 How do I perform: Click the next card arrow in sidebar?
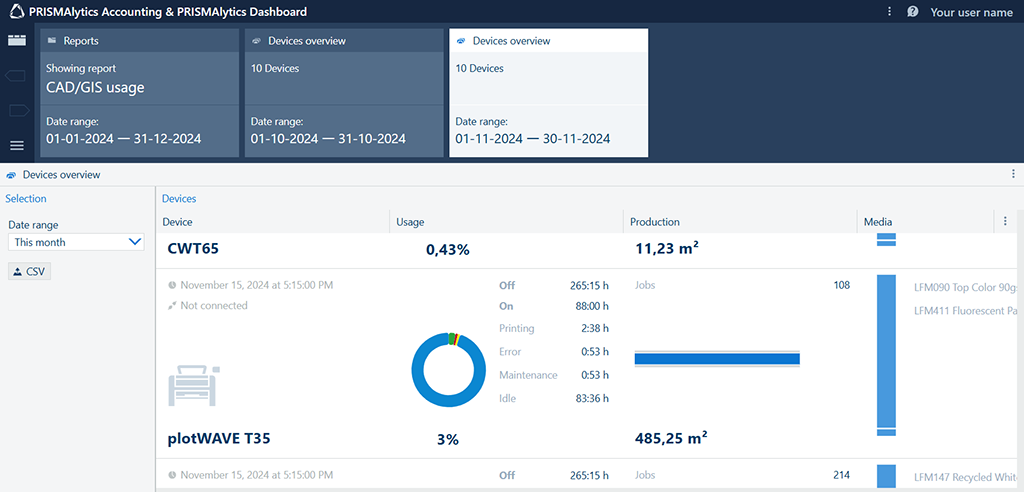(16, 110)
